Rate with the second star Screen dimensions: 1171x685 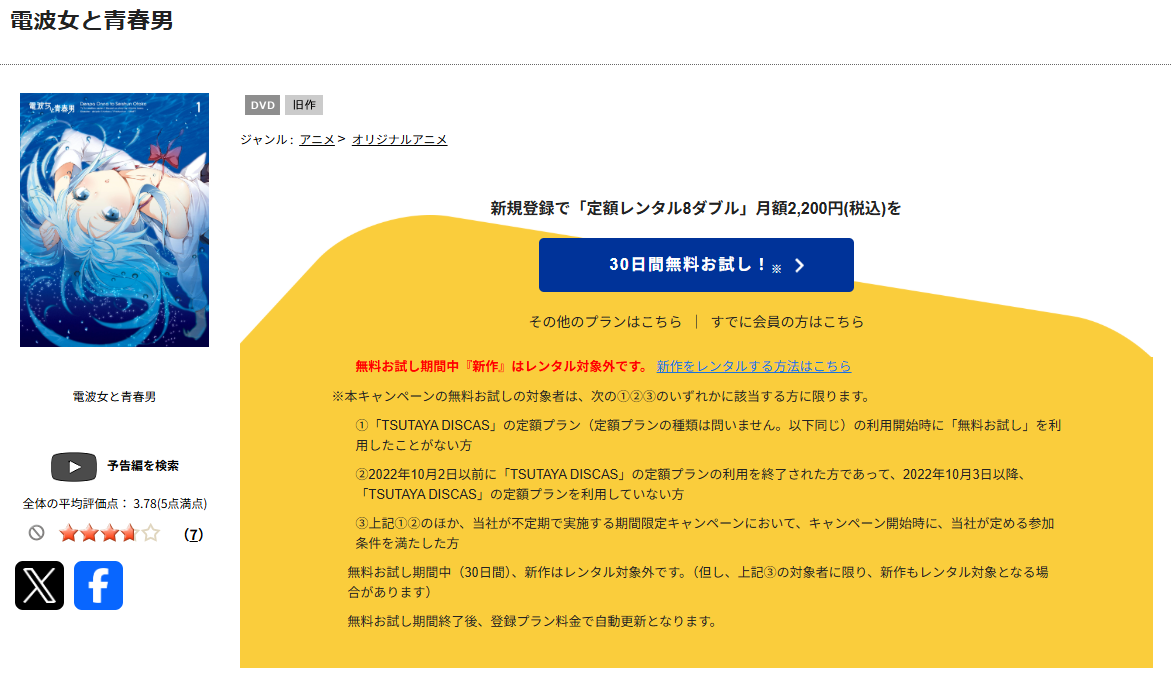(90, 533)
